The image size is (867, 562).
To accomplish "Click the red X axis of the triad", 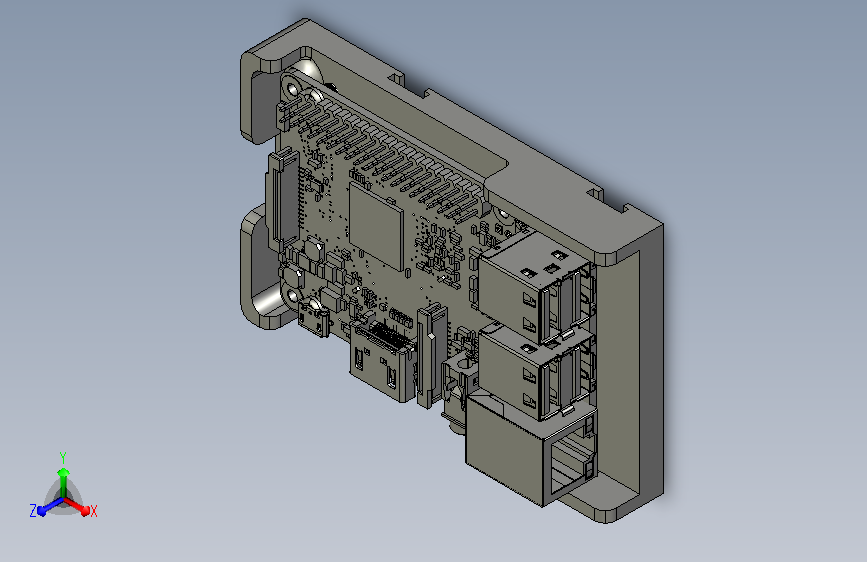I will pyautogui.click(x=77, y=506).
